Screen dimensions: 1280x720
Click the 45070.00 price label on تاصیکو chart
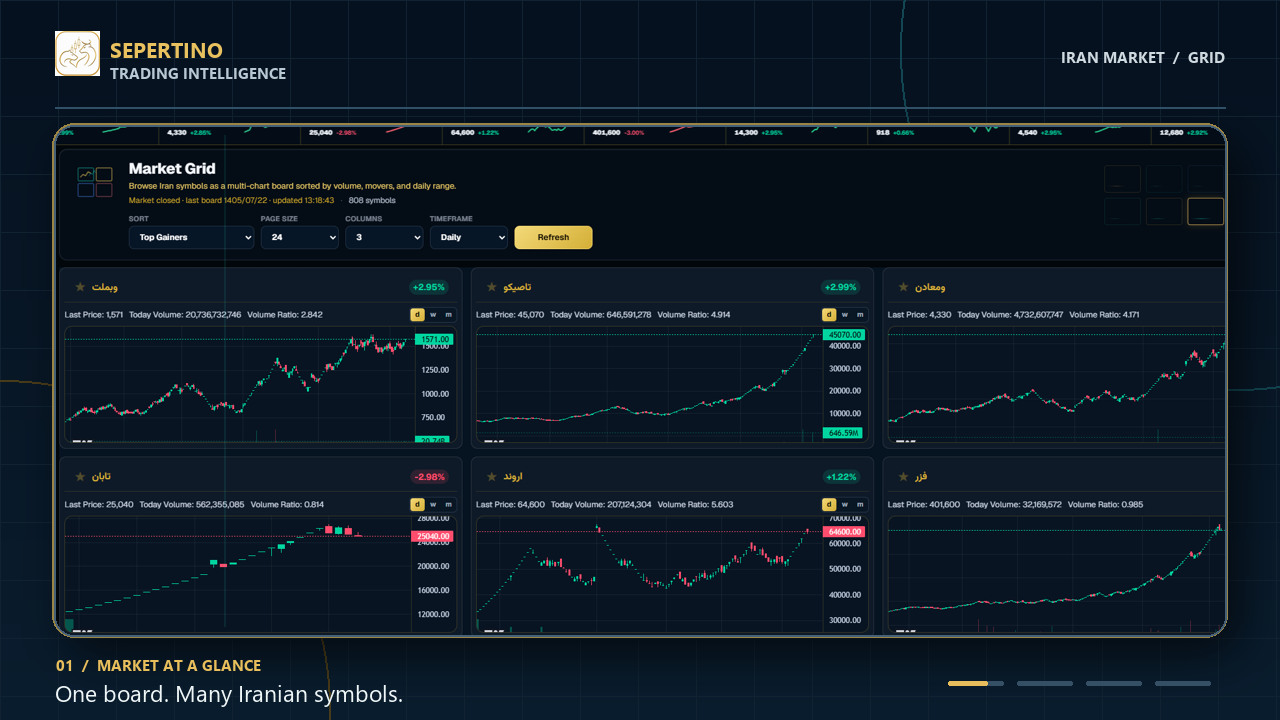click(844, 335)
